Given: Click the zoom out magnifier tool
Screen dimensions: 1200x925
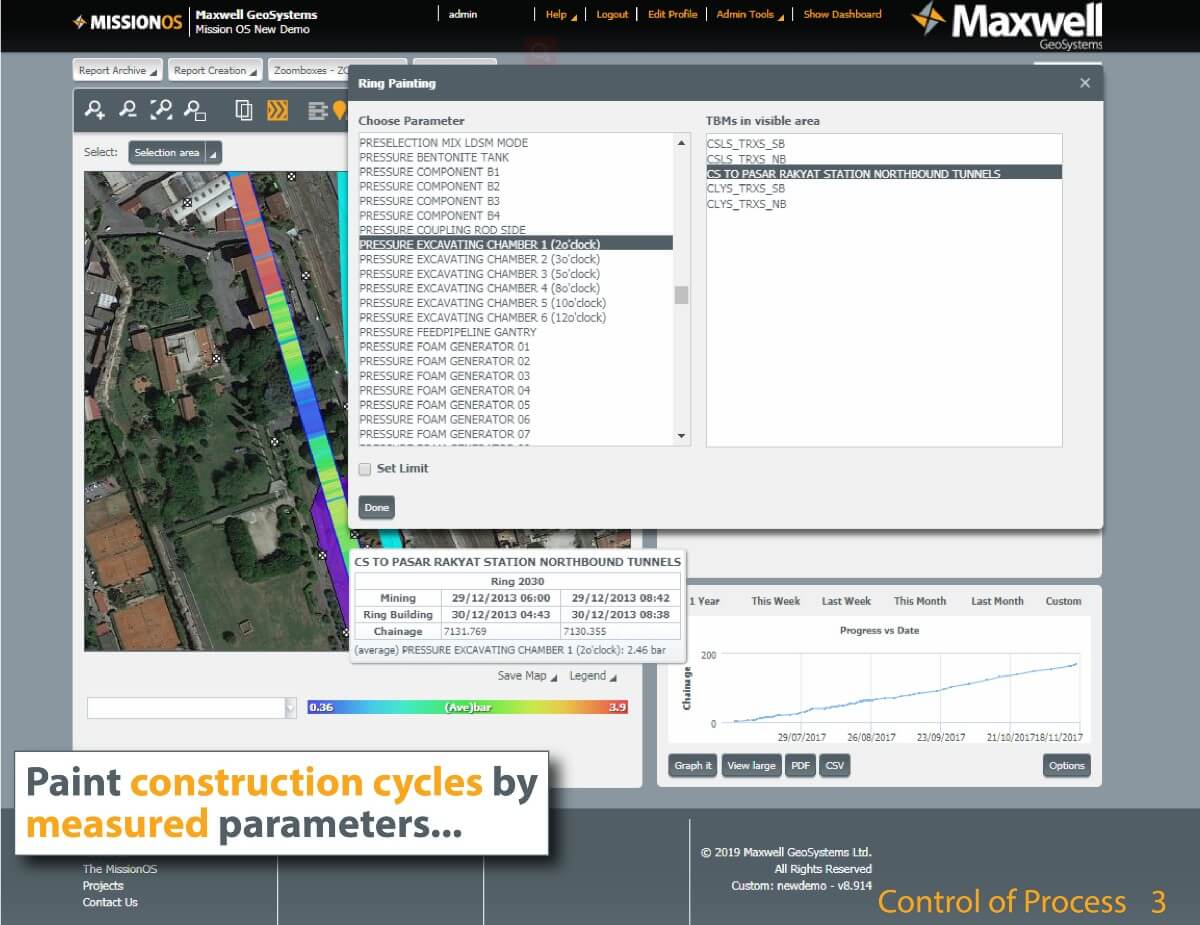Looking at the screenshot, I should [x=128, y=110].
